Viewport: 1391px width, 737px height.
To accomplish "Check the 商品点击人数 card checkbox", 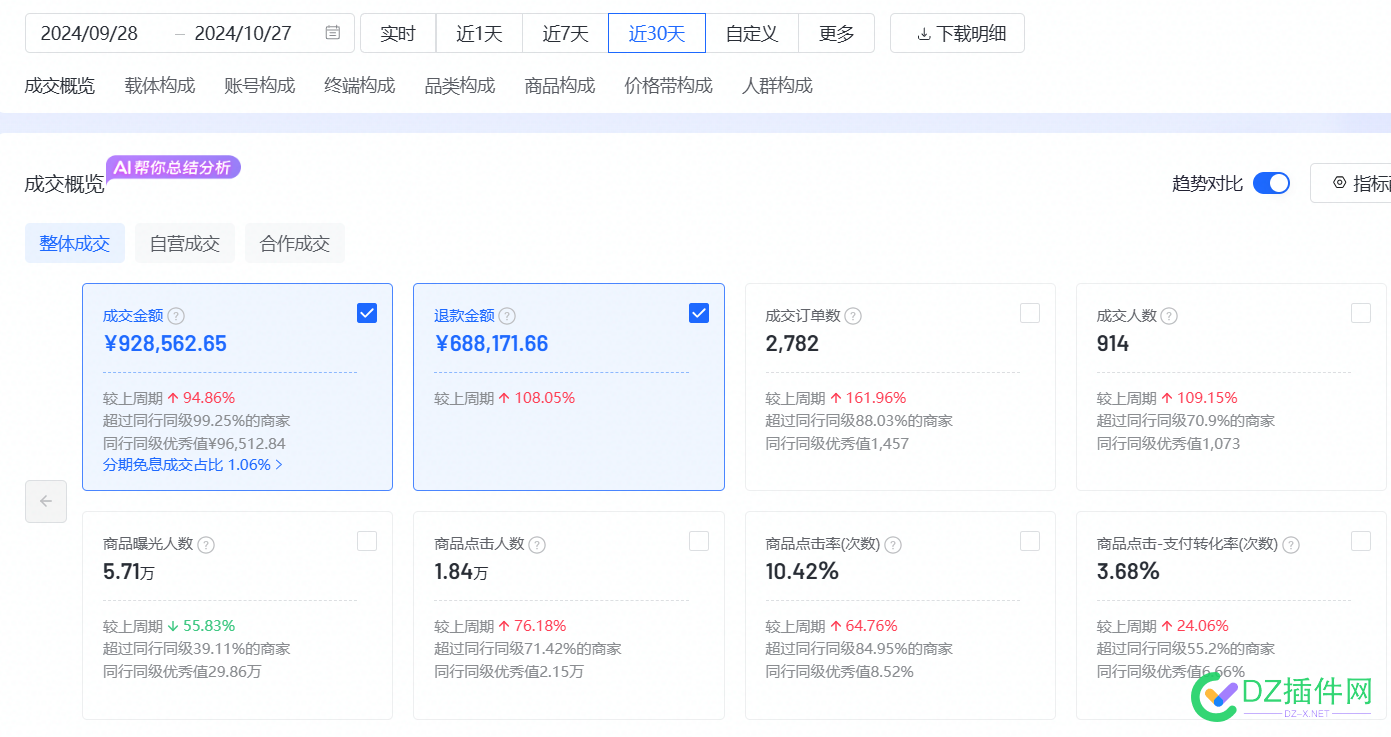I will click(699, 541).
